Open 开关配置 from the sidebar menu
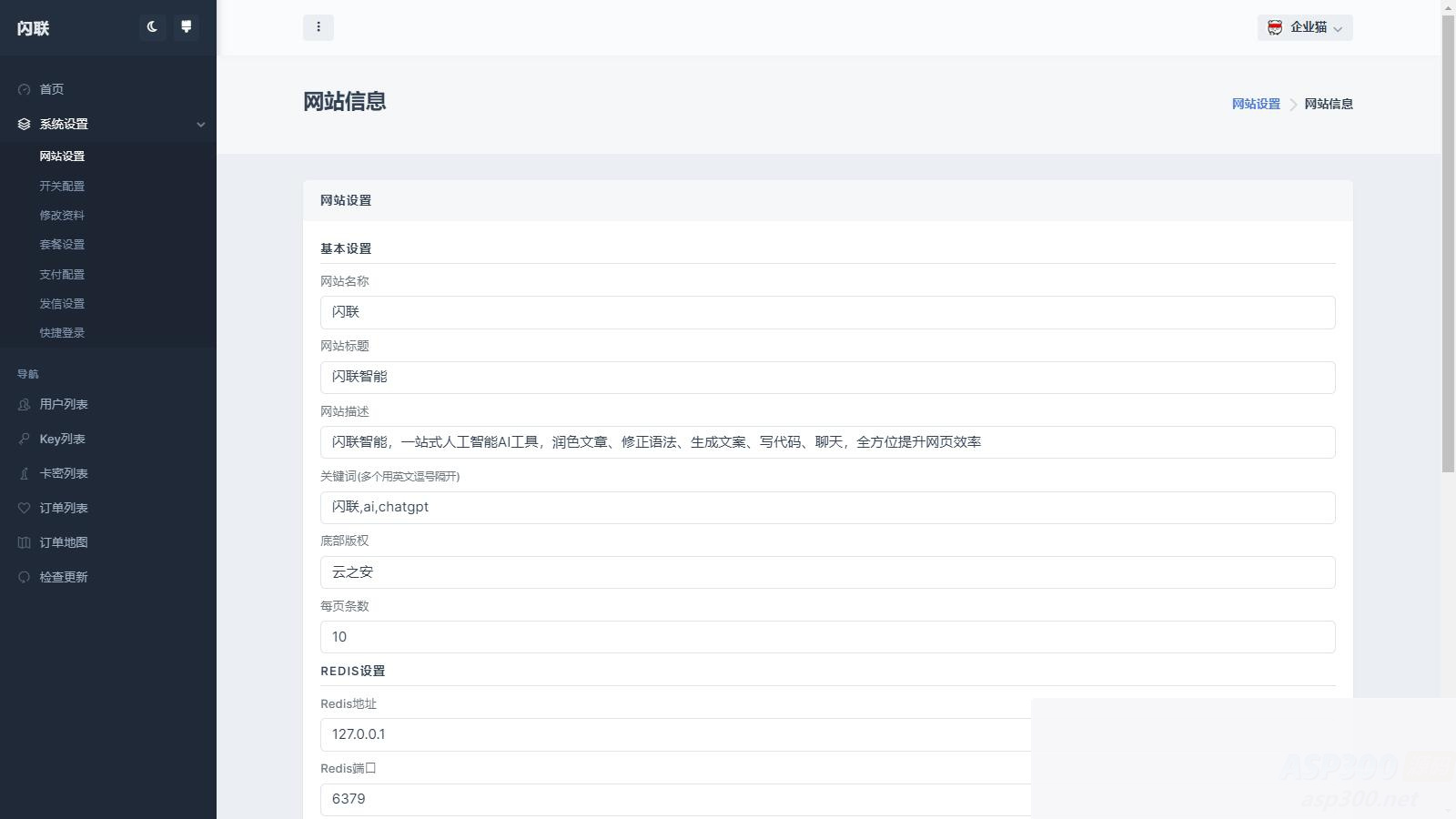 point(62,186)
